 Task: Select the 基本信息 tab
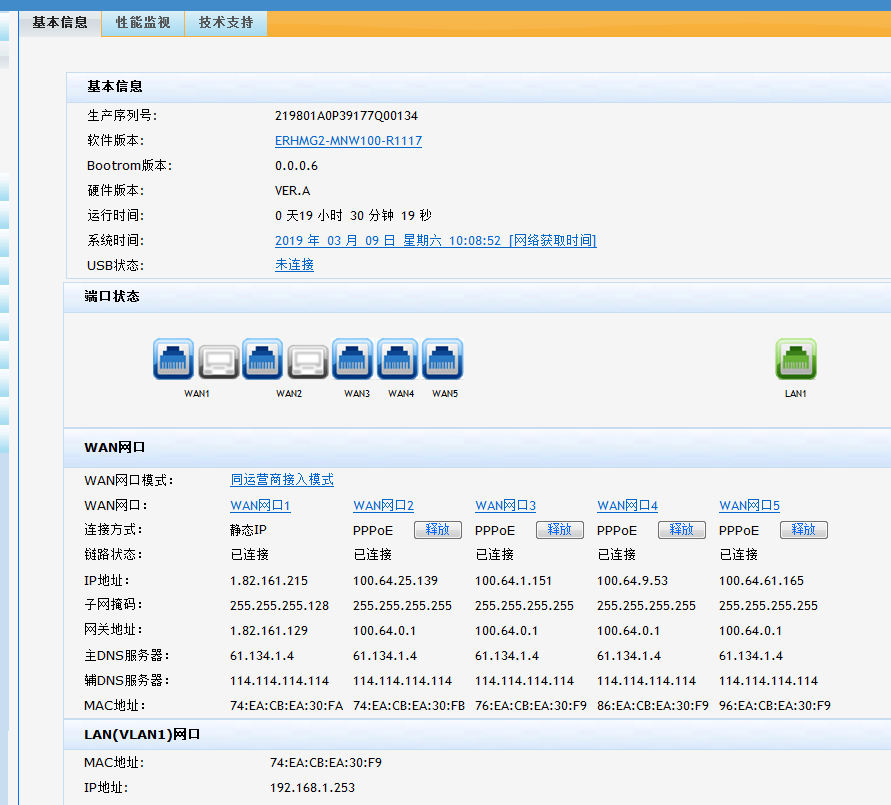[60, 22]
